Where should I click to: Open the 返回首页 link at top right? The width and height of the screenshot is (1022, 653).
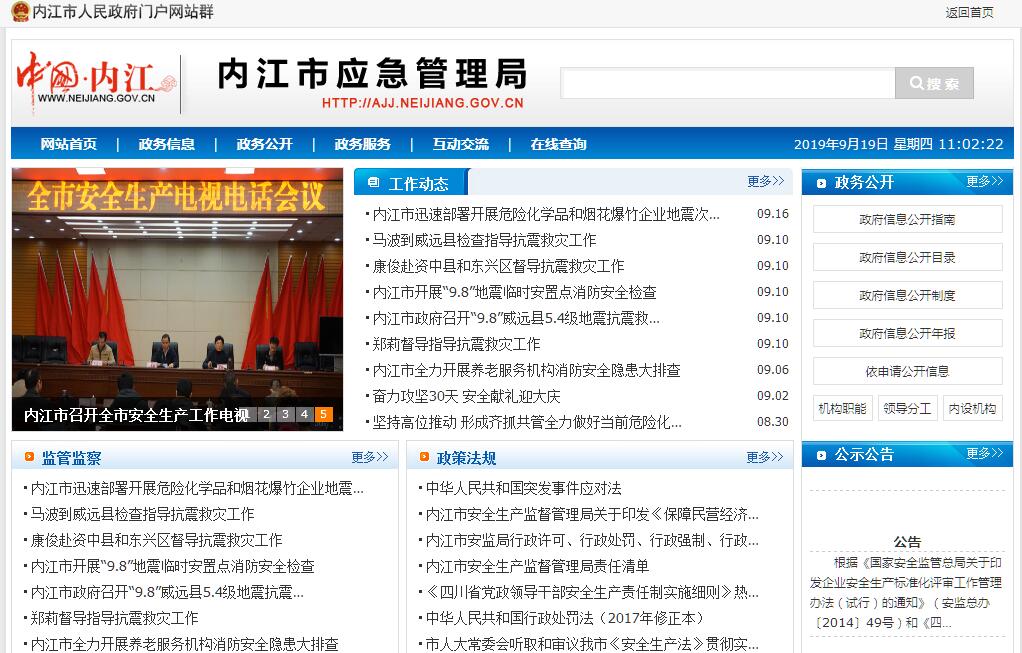(969, 12)
